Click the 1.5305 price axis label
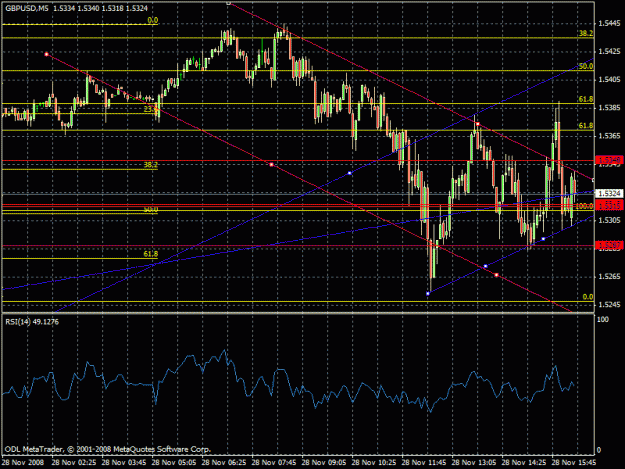The height and width of the screenshot is (469, 625). [x=609, y=220]
